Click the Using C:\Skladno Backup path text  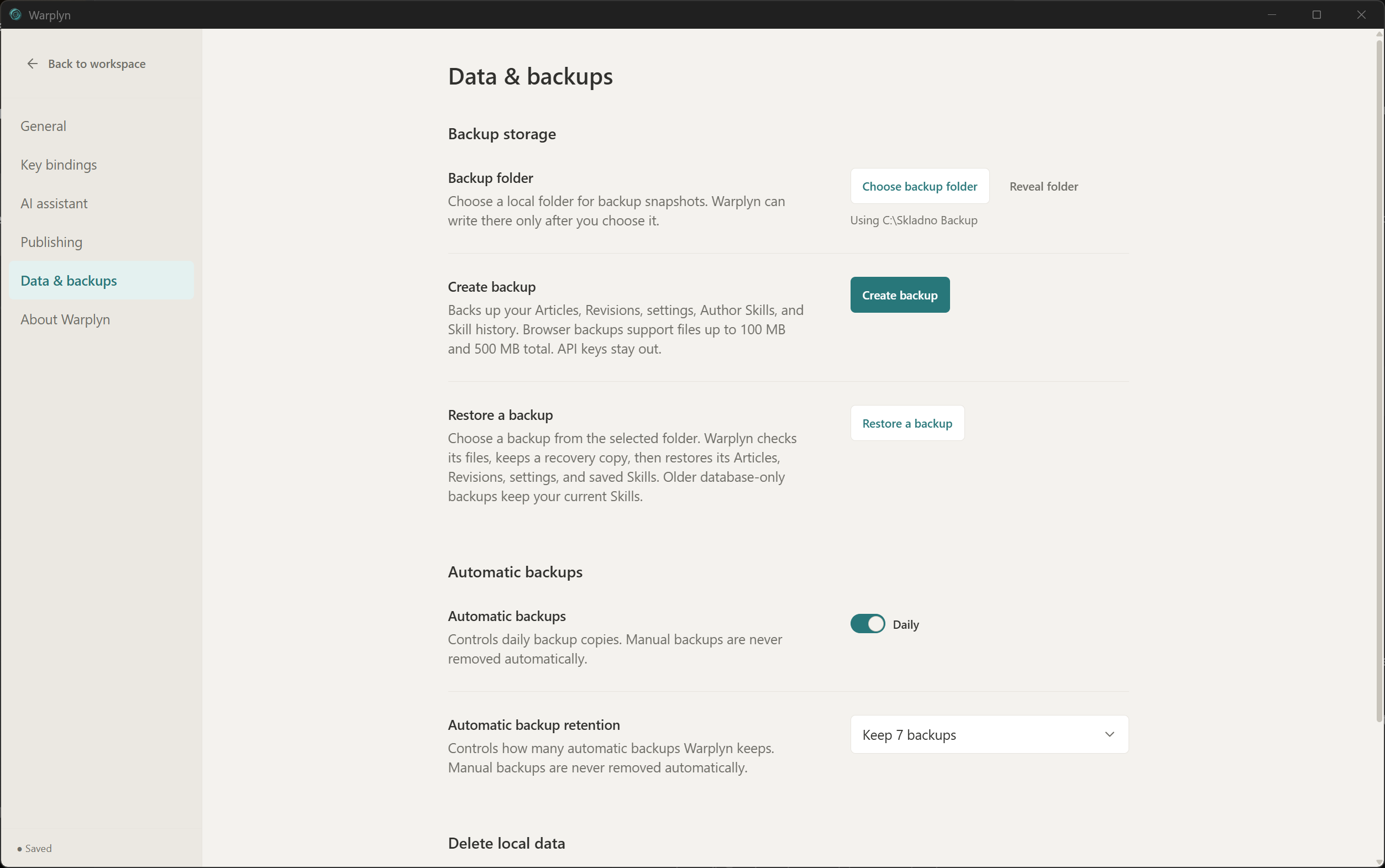coord(914,220)
